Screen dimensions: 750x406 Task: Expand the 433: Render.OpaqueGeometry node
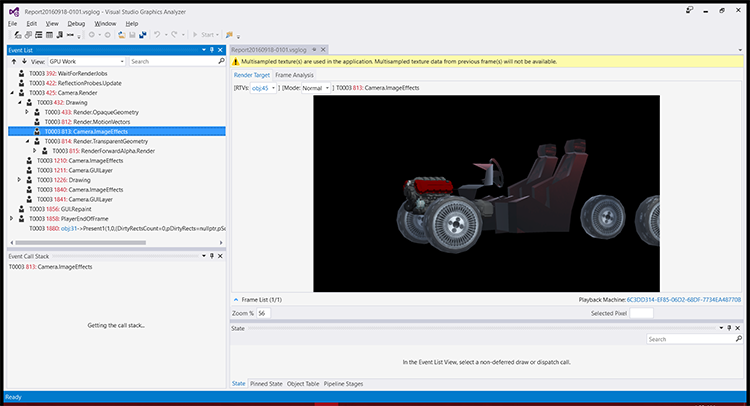point(27,112)
